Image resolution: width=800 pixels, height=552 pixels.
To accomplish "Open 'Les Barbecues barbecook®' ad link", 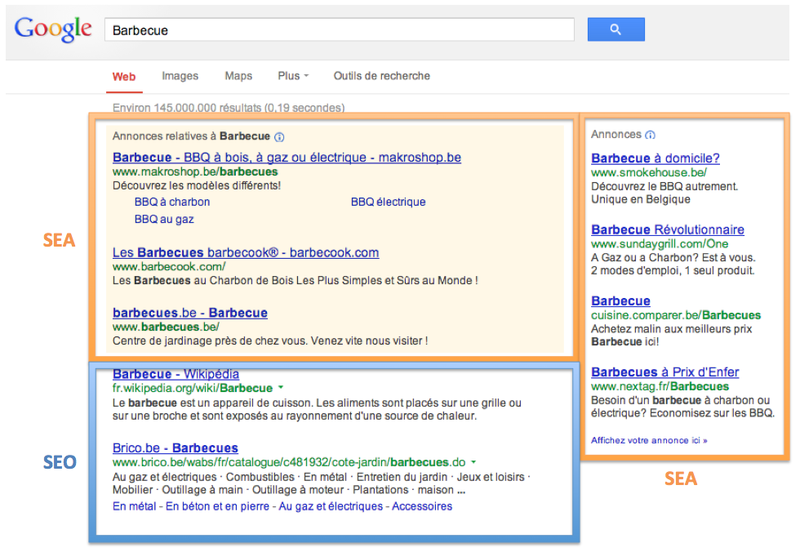I will [x=245, y=253].
